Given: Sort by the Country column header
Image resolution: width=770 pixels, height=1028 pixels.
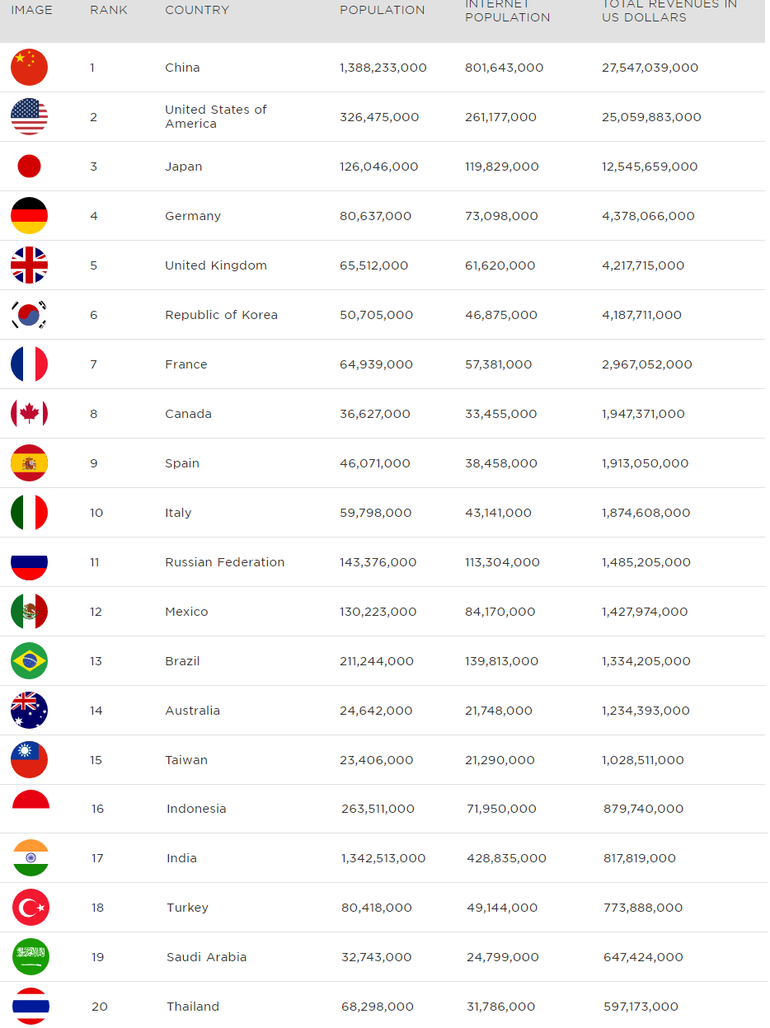Looking at the screenshot, I should coord(197,10).
